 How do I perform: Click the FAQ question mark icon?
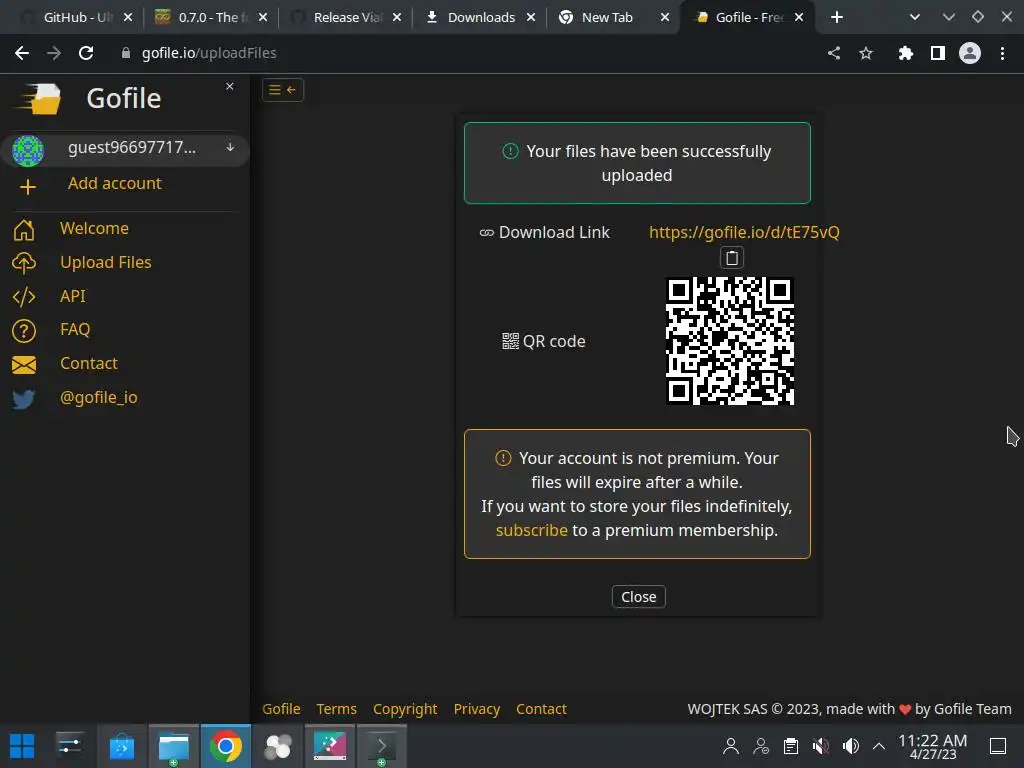(24, 331)
